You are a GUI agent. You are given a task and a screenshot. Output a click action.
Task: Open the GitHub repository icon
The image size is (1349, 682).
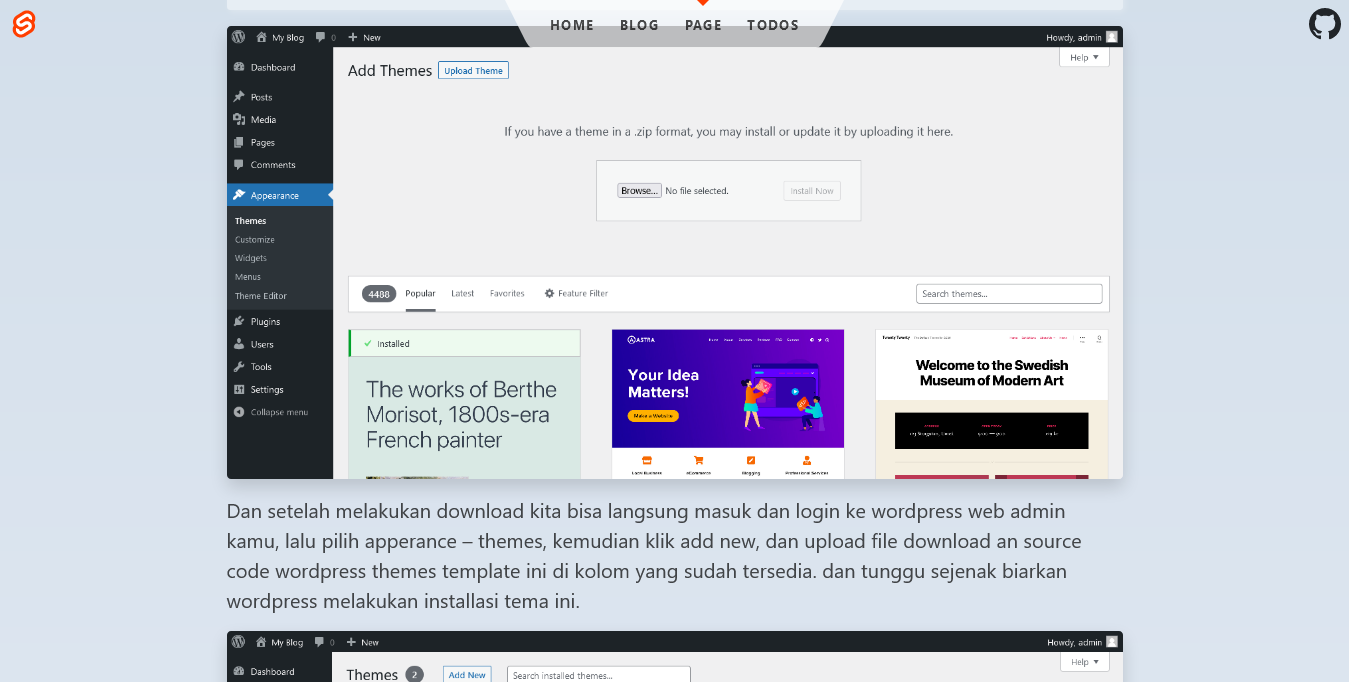pyautogui.click(x=1325, y=24)
